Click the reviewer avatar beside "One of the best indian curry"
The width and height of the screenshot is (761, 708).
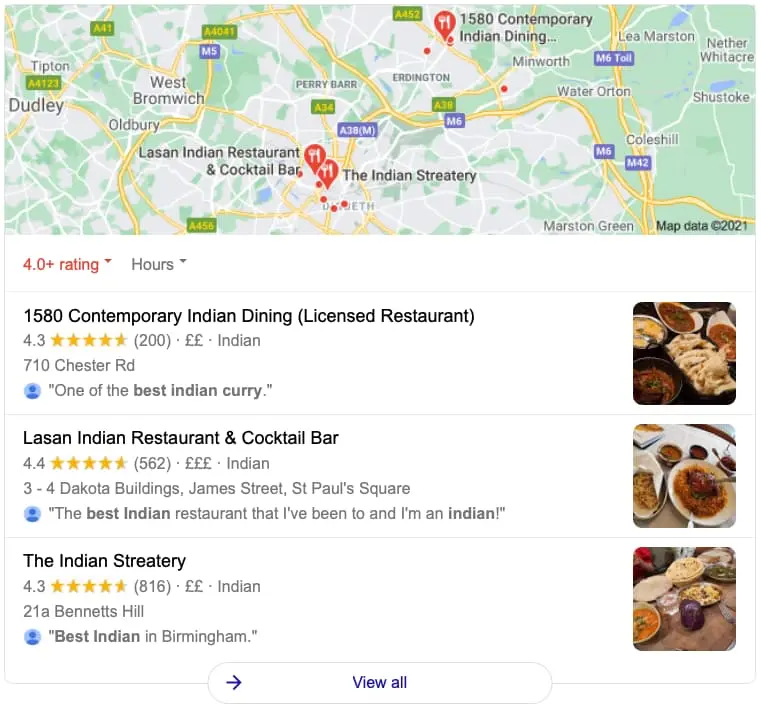pyautogui.click(x=33, y=391)
